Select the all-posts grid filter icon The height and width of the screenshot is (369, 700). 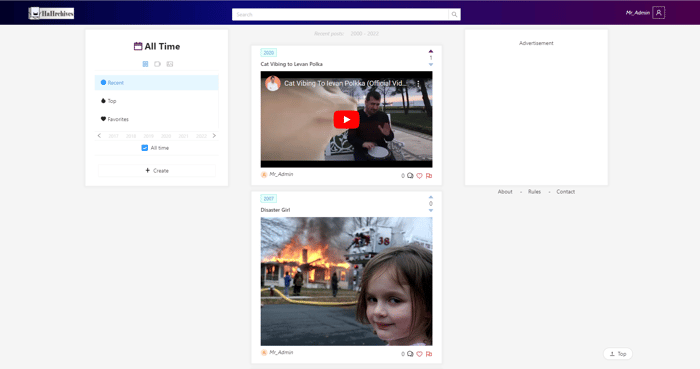coord(145,64)
